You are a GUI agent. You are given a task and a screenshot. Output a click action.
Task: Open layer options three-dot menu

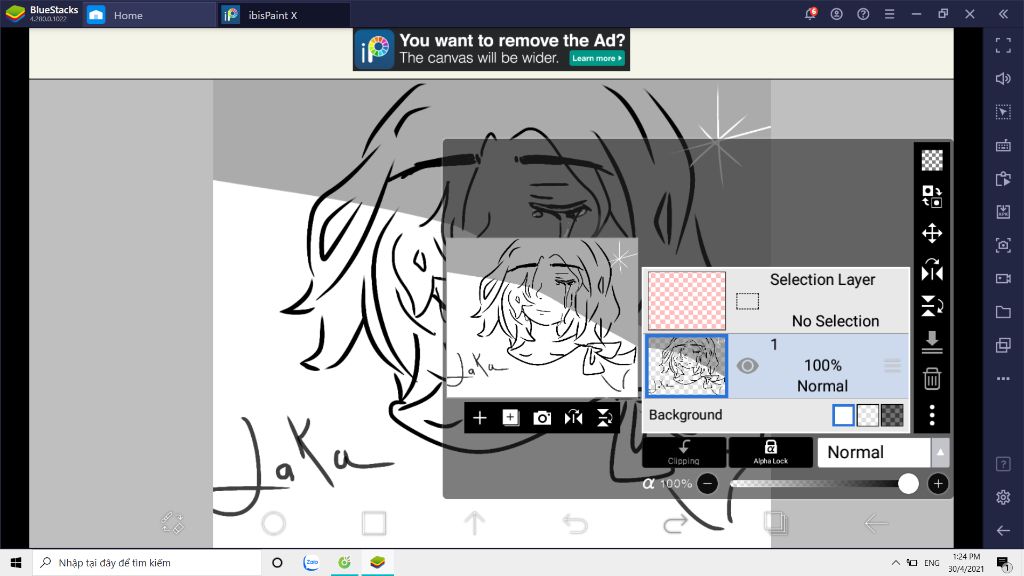click(x=932, y=415)
